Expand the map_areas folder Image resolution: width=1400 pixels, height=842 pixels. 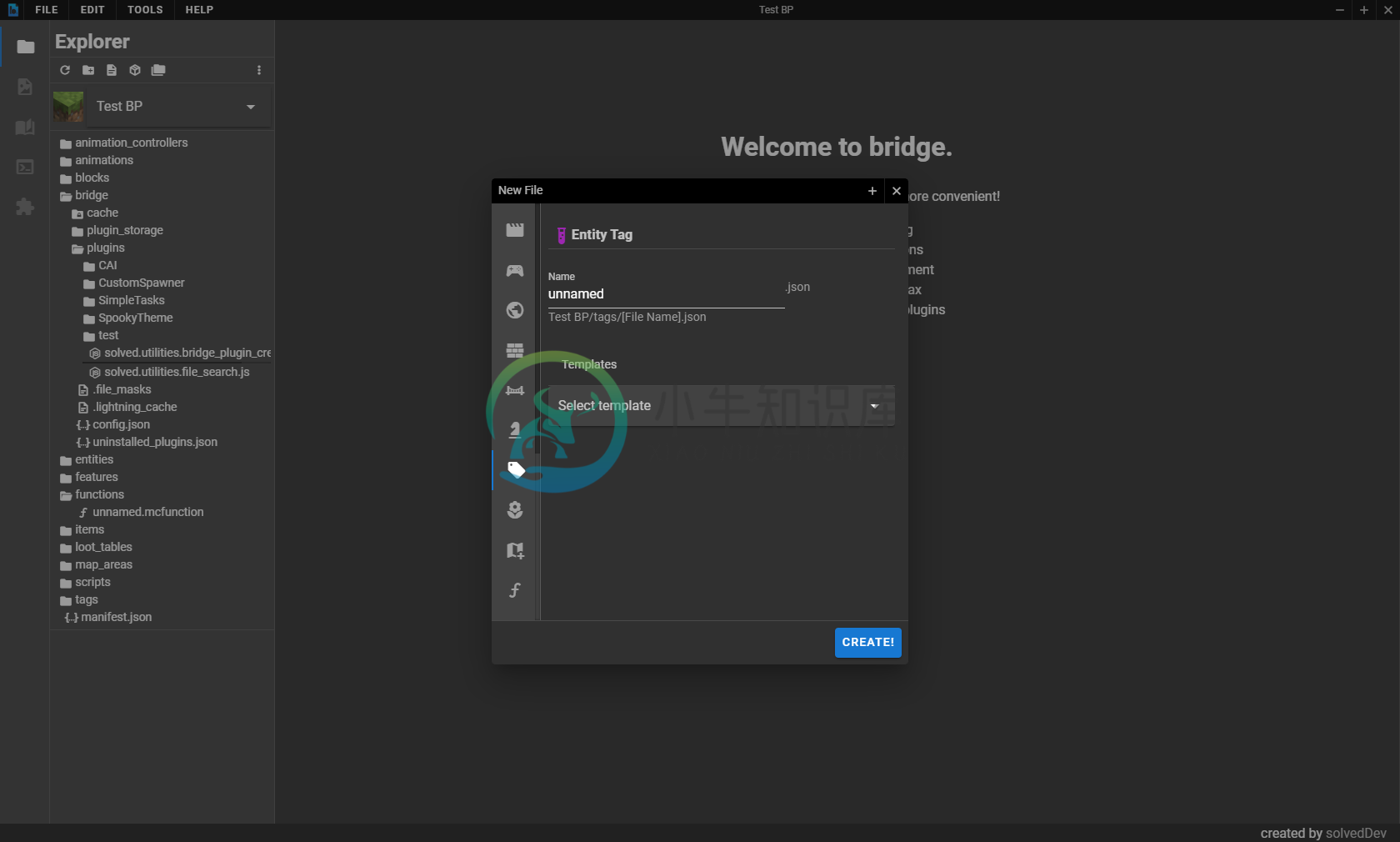click(x=96, y=564)
